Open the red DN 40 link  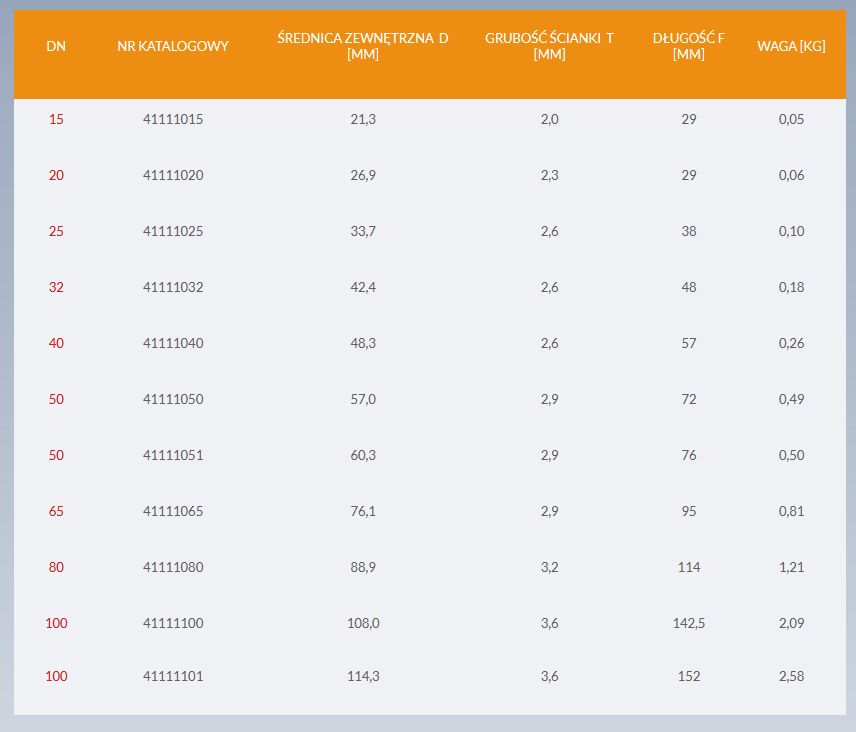coord(56,343)
